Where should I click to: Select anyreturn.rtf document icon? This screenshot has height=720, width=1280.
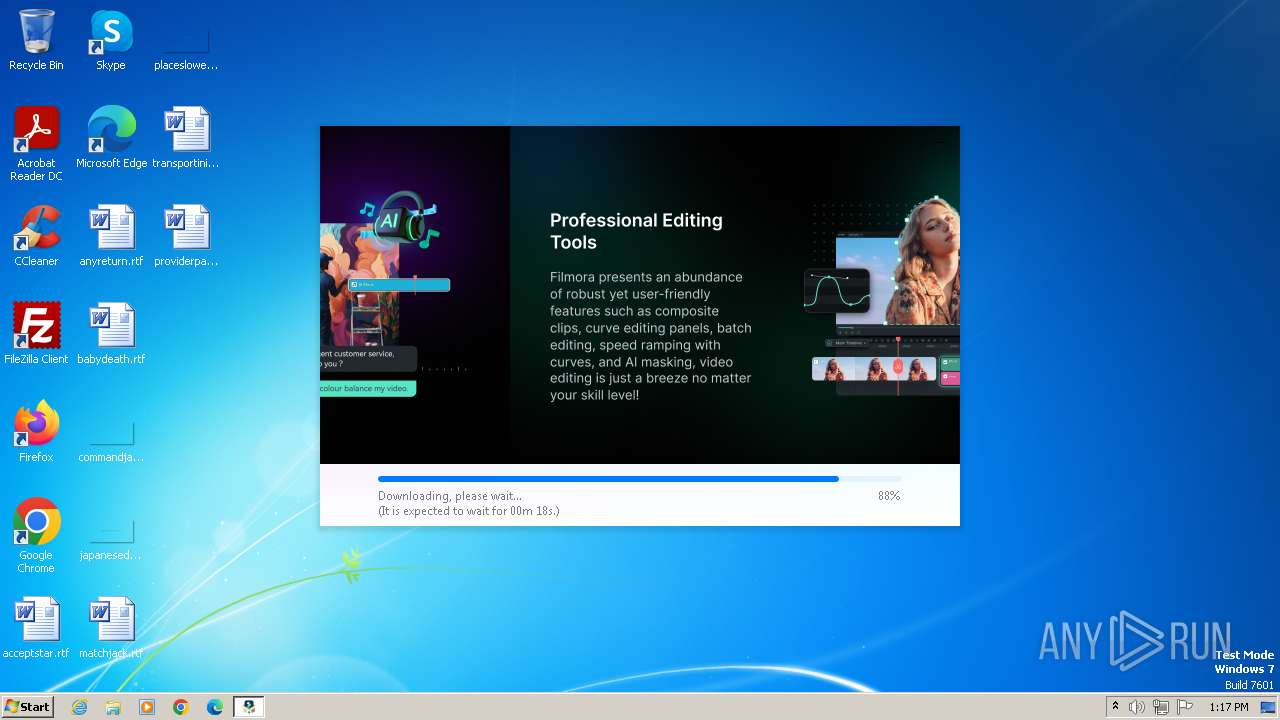point(111,236)
